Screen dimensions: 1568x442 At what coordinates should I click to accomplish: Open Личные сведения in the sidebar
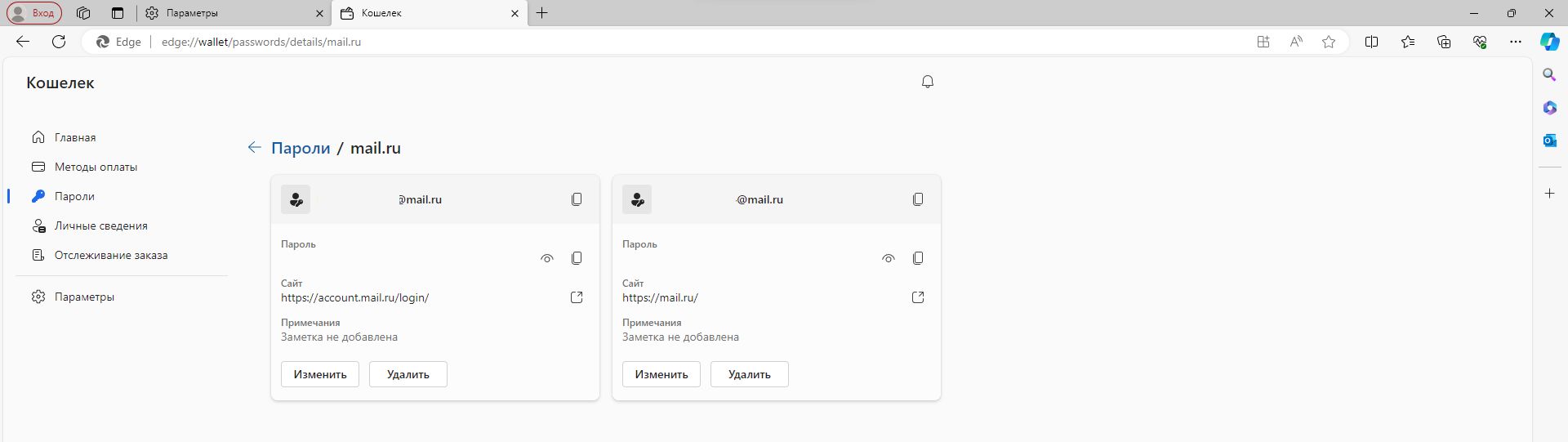point(100,225)
